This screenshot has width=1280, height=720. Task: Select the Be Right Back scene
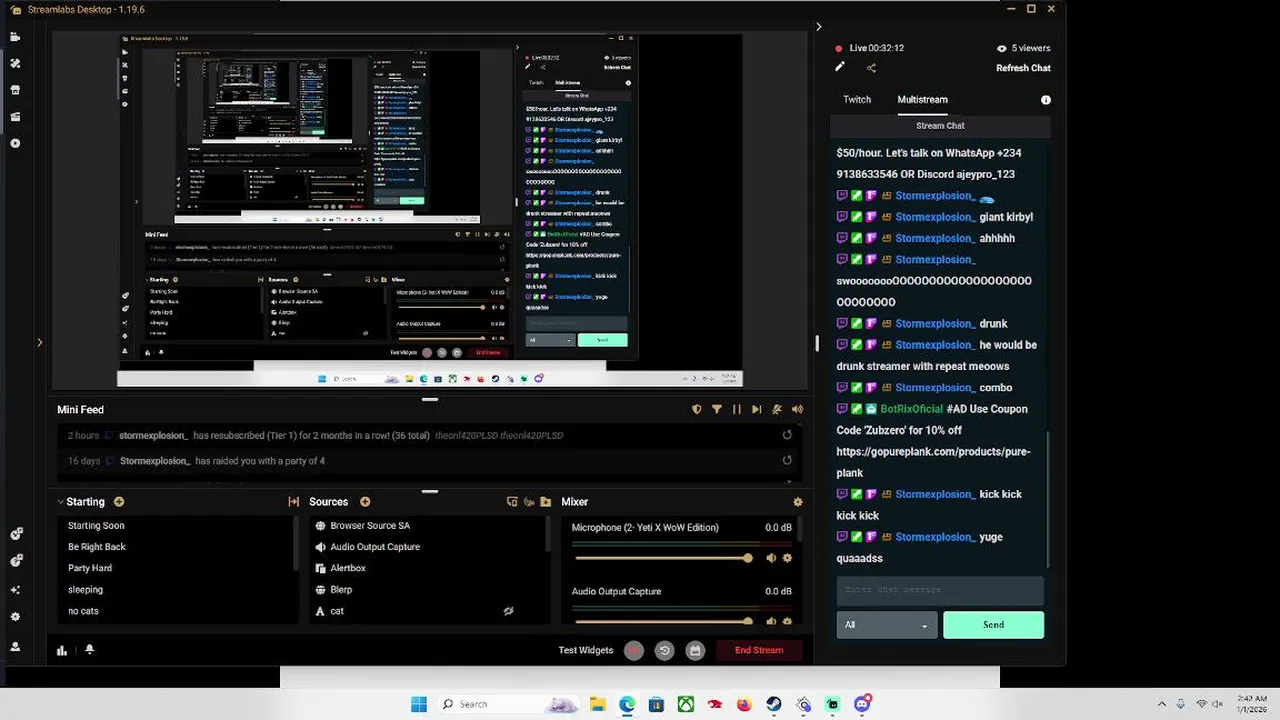click(97, 547)
